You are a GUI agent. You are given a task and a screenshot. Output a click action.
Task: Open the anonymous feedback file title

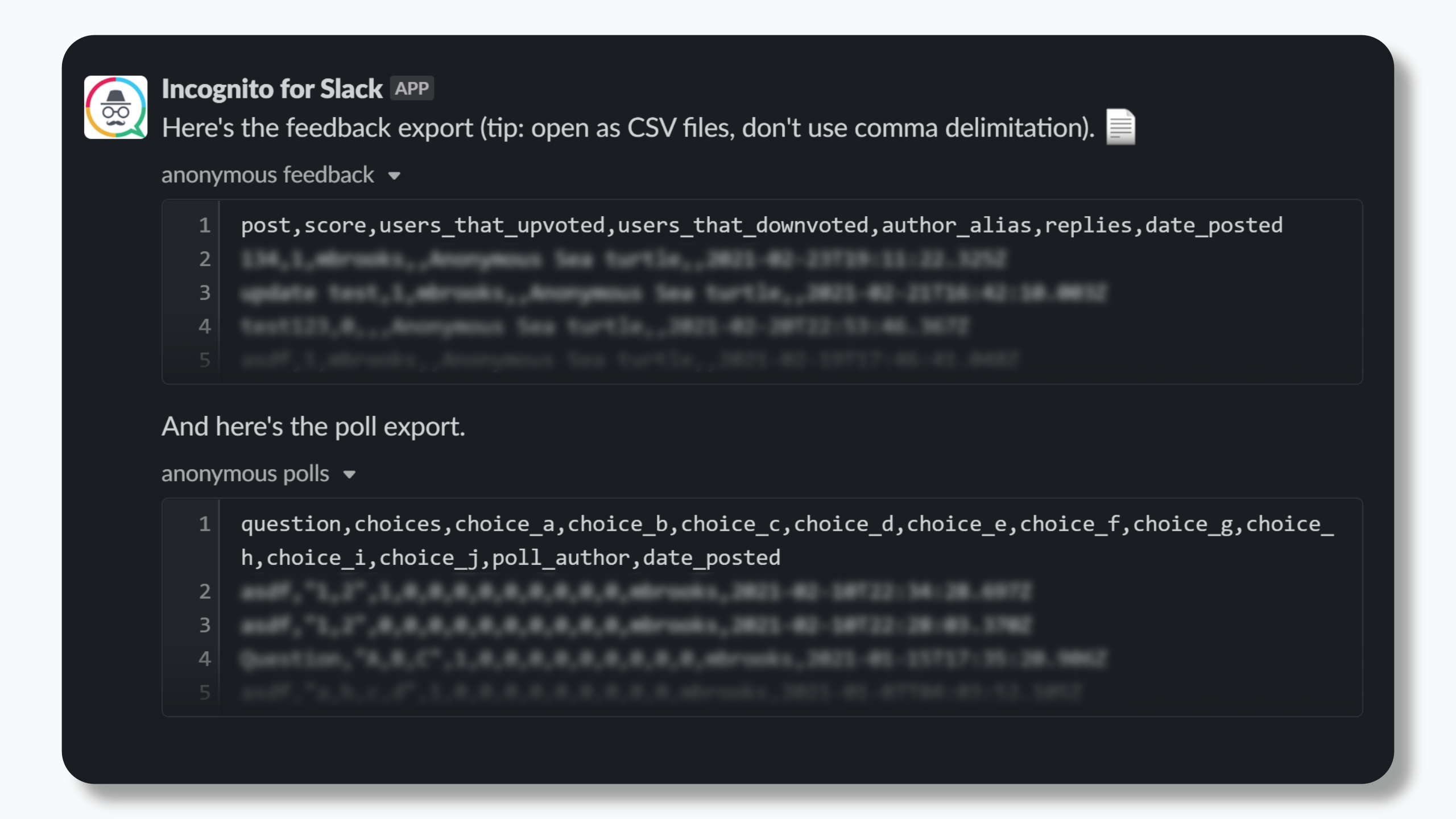click(x=267, y=175)
